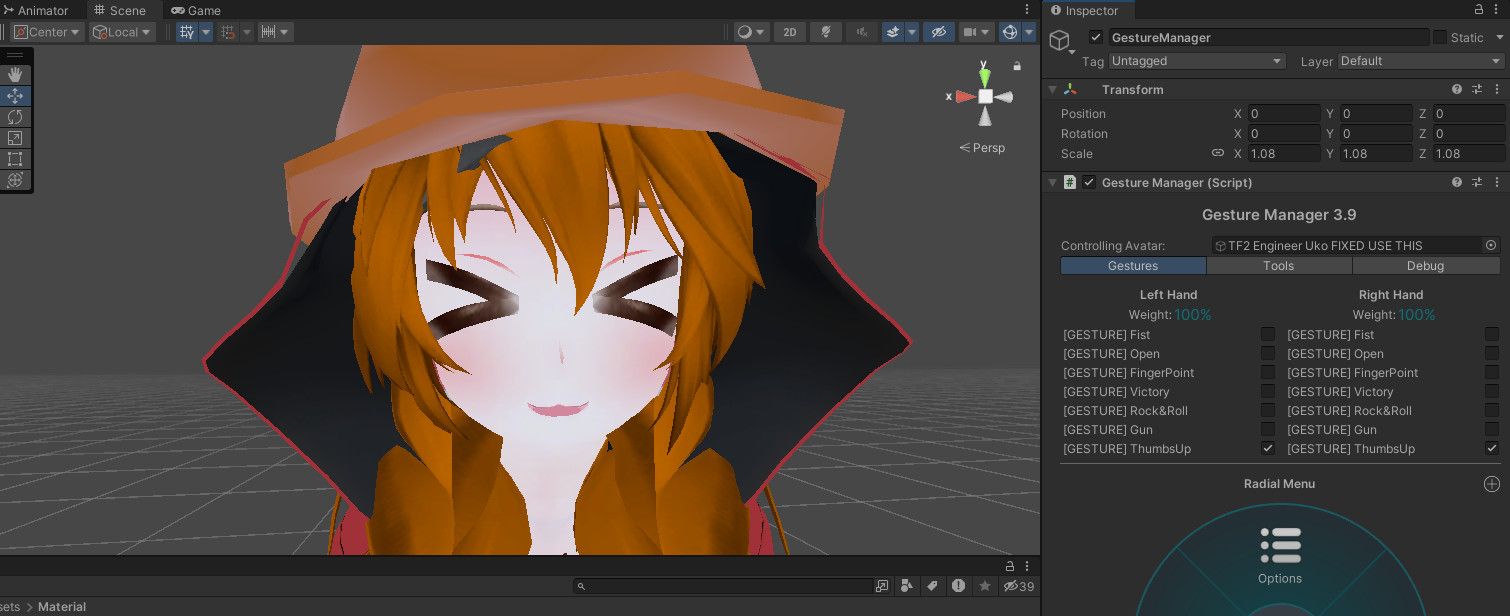Select the Move tool

click(15, 96)
